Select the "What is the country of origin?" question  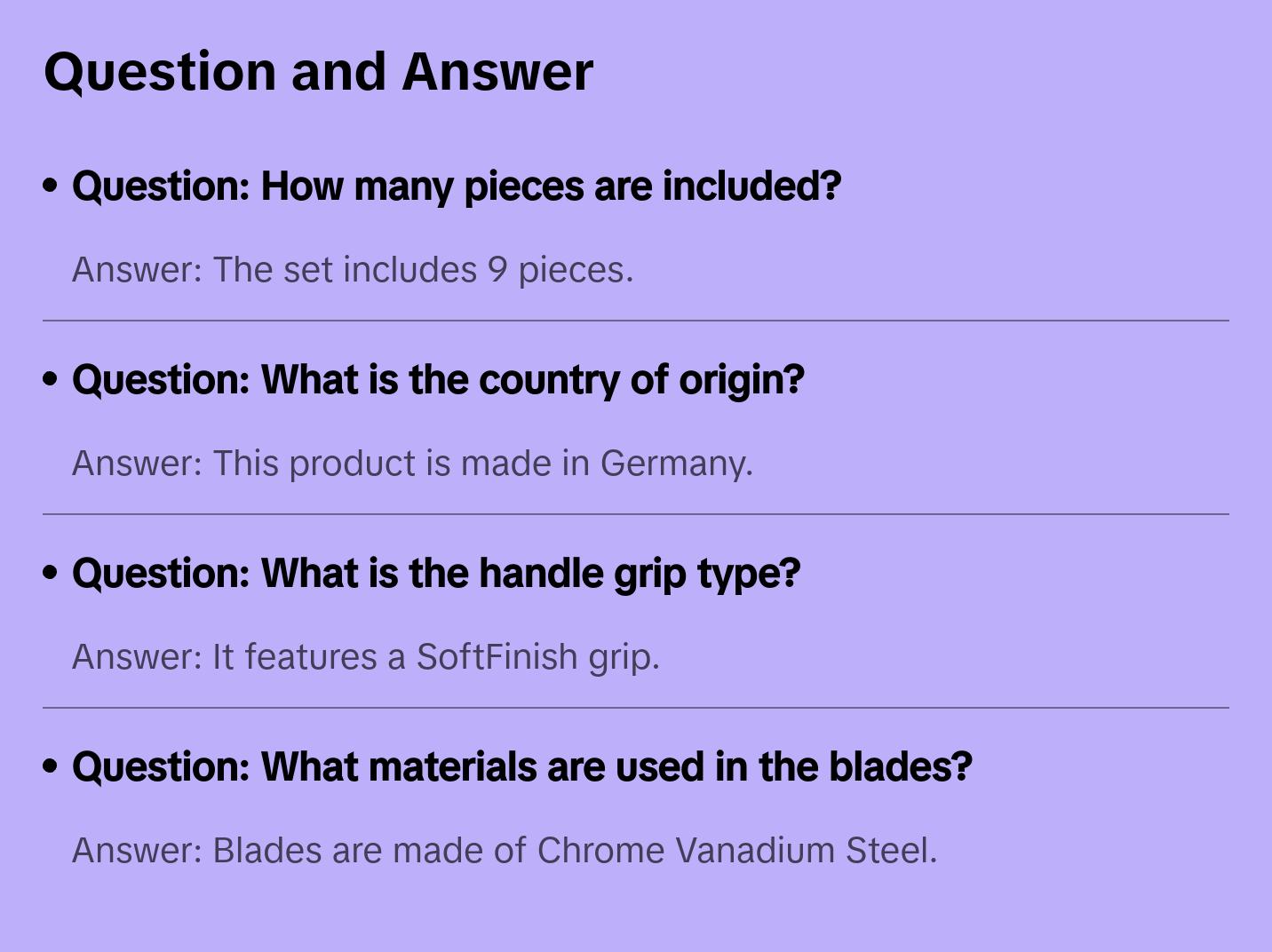438,380
